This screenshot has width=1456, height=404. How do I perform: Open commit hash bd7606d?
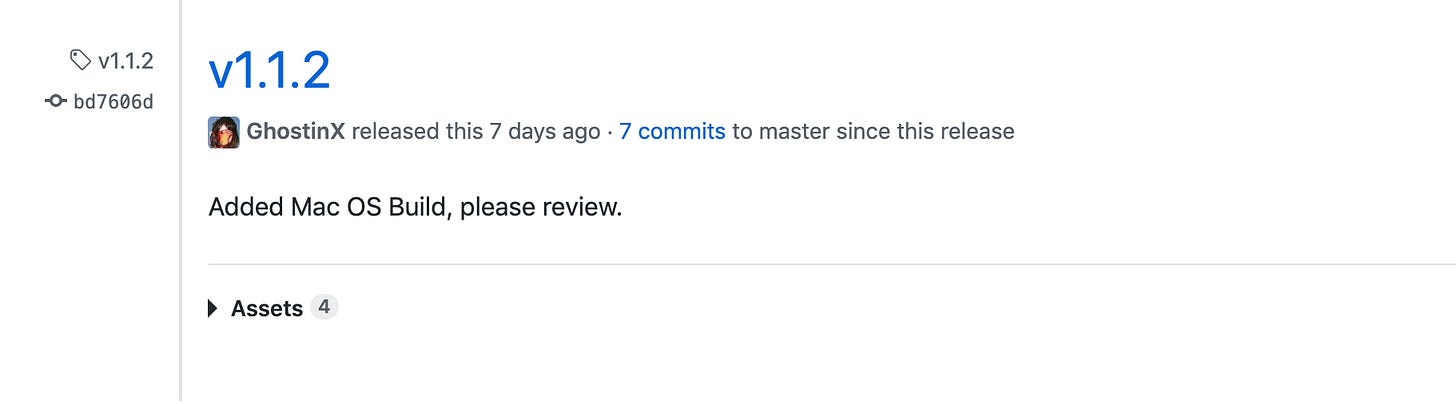pos(113,101)
